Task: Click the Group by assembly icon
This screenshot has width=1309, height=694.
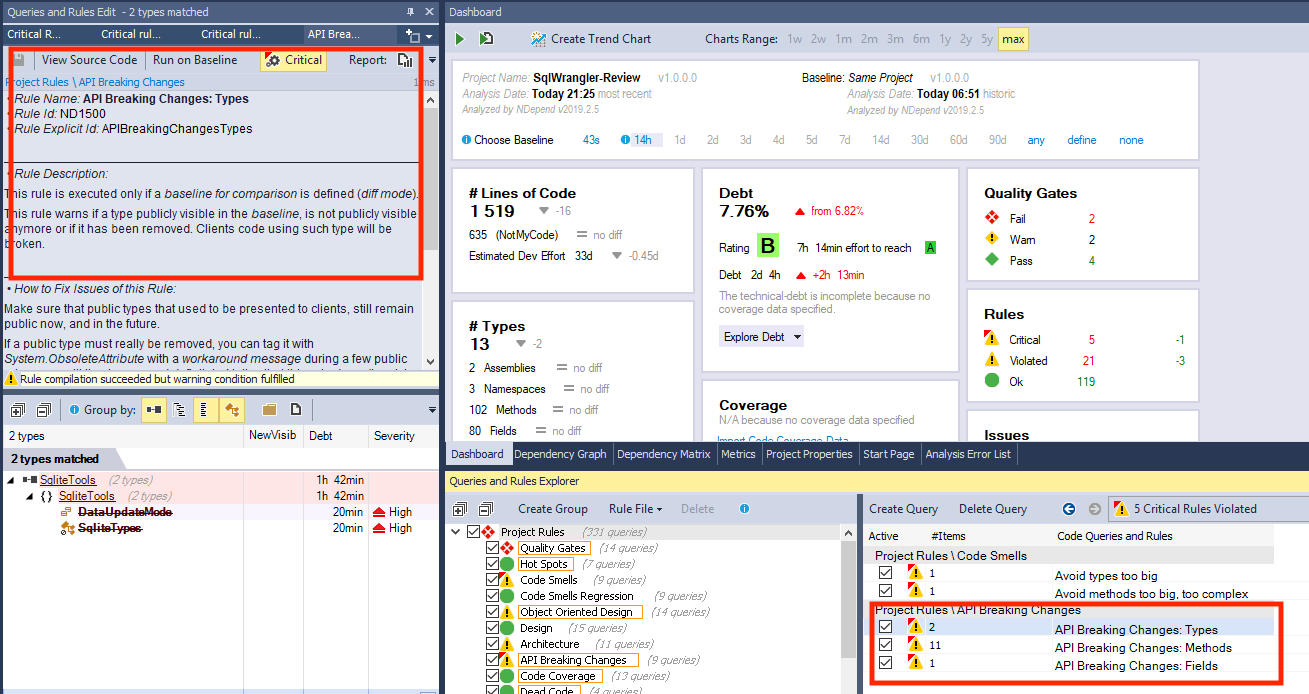Action: (154, 410)
